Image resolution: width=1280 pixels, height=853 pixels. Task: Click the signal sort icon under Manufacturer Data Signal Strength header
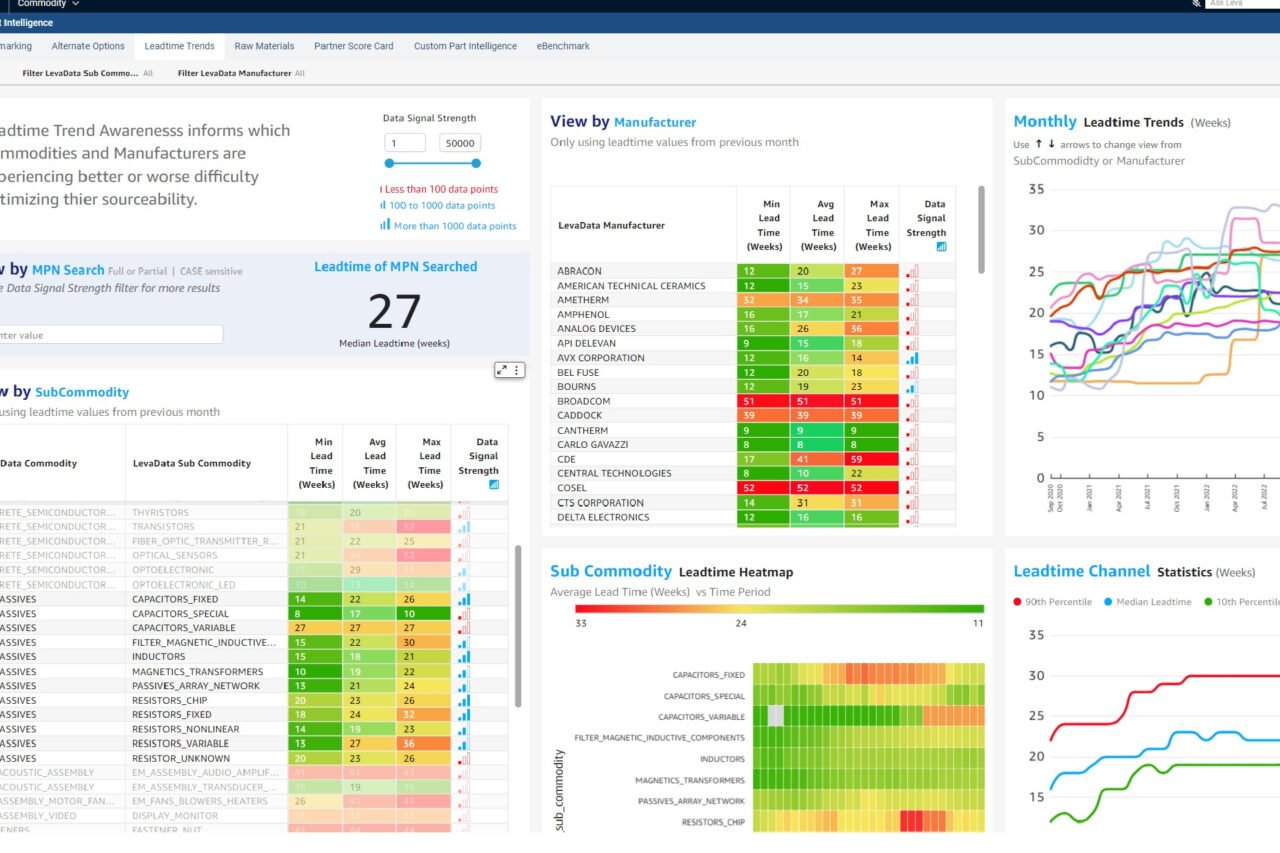pyautogui.click(x=941, y=246)
